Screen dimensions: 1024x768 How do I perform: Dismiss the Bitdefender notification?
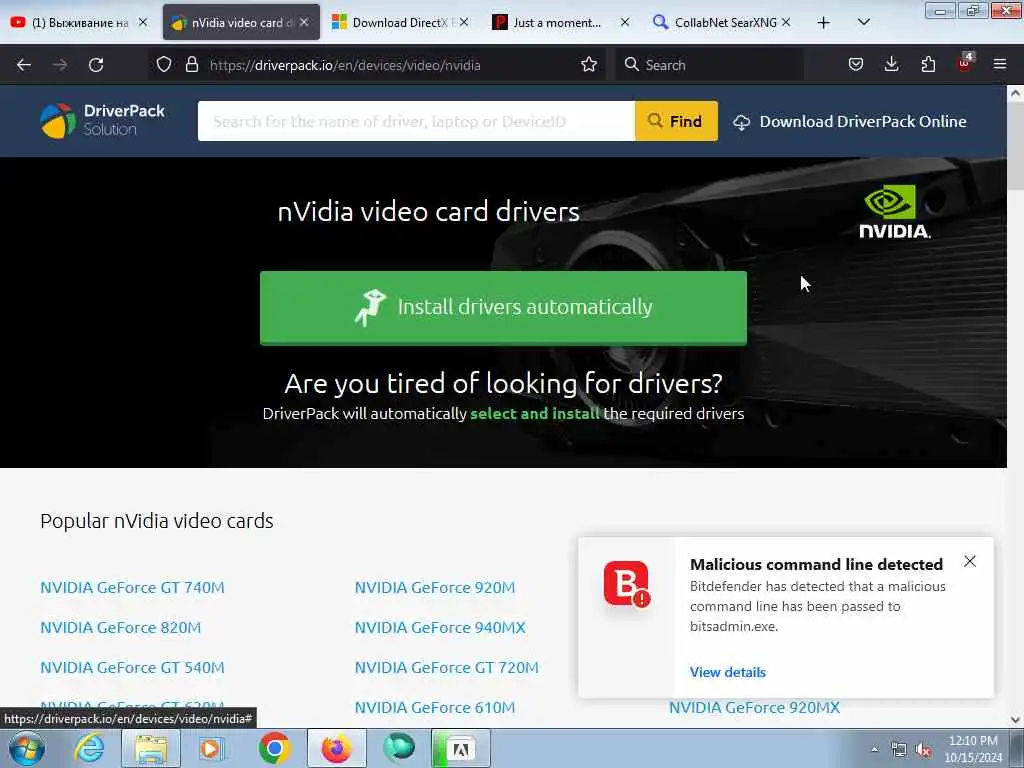pos(970,561)
